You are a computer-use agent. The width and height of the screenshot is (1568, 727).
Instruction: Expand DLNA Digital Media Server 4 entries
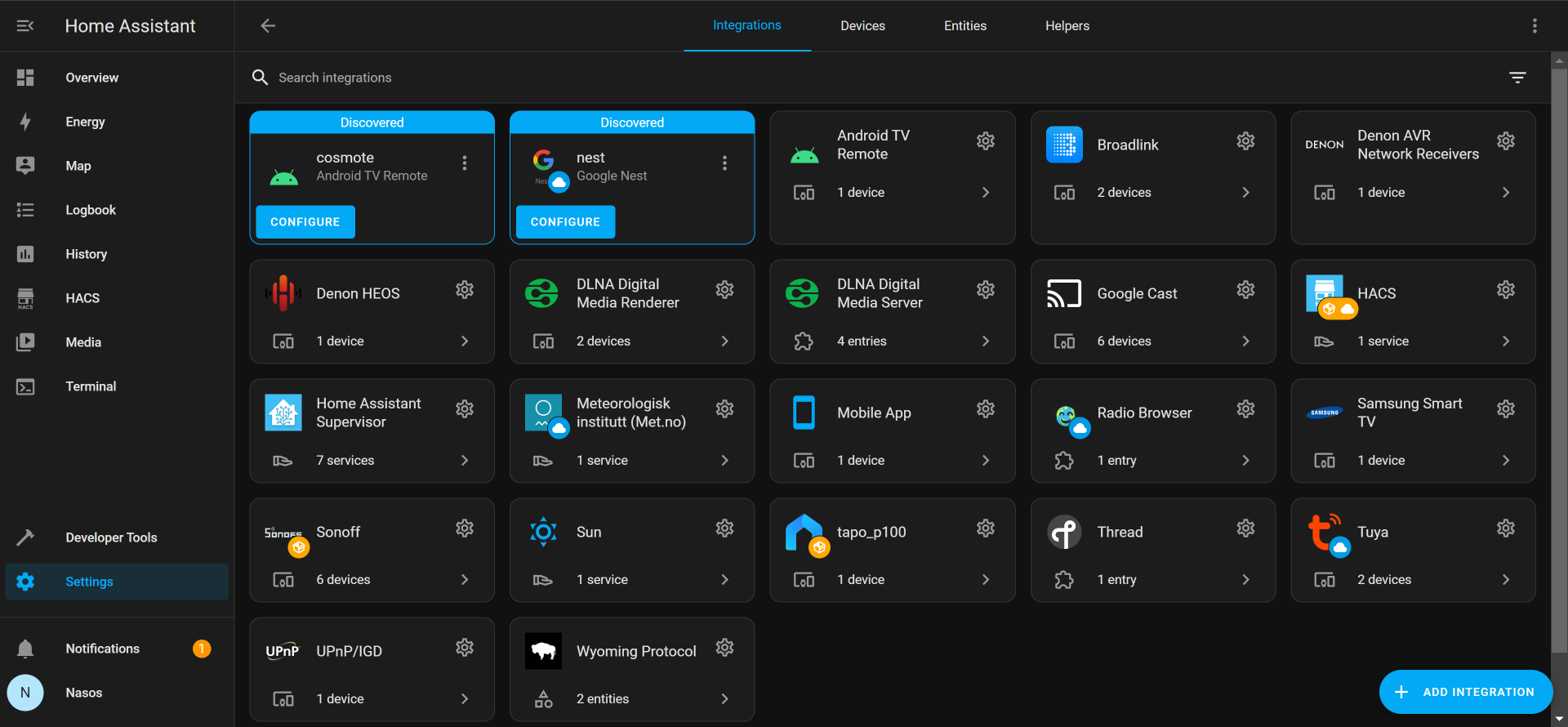(985, 341)
